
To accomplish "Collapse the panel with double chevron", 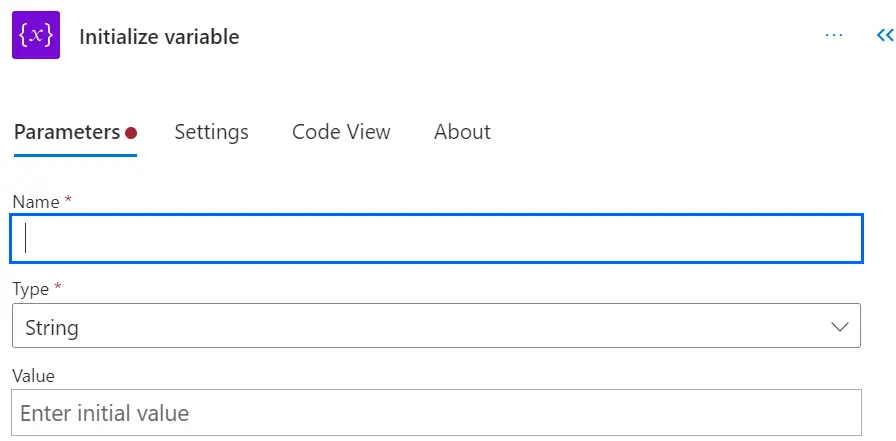I will (884, 36).
